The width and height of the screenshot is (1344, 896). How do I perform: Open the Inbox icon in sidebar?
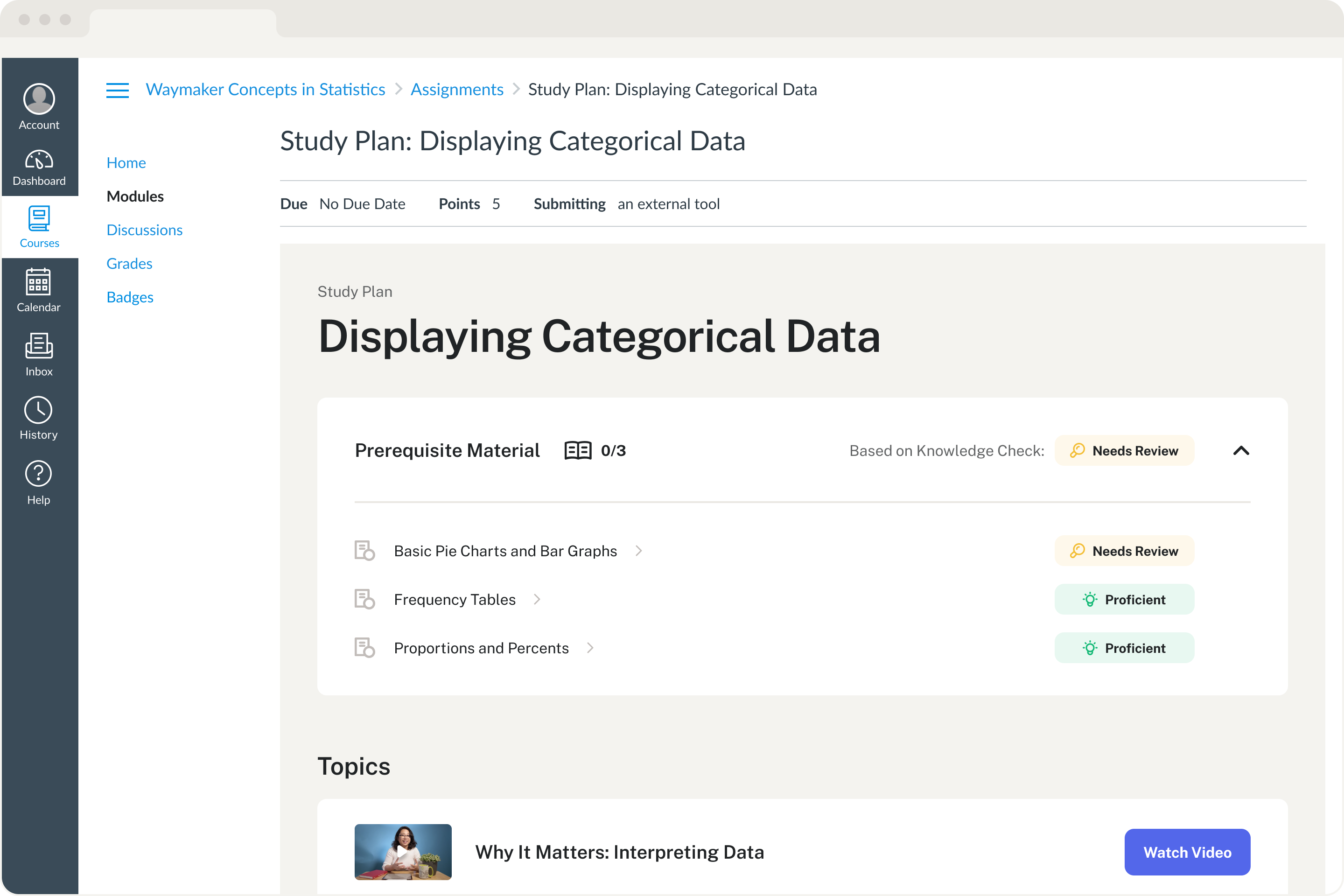coord(39,346)
